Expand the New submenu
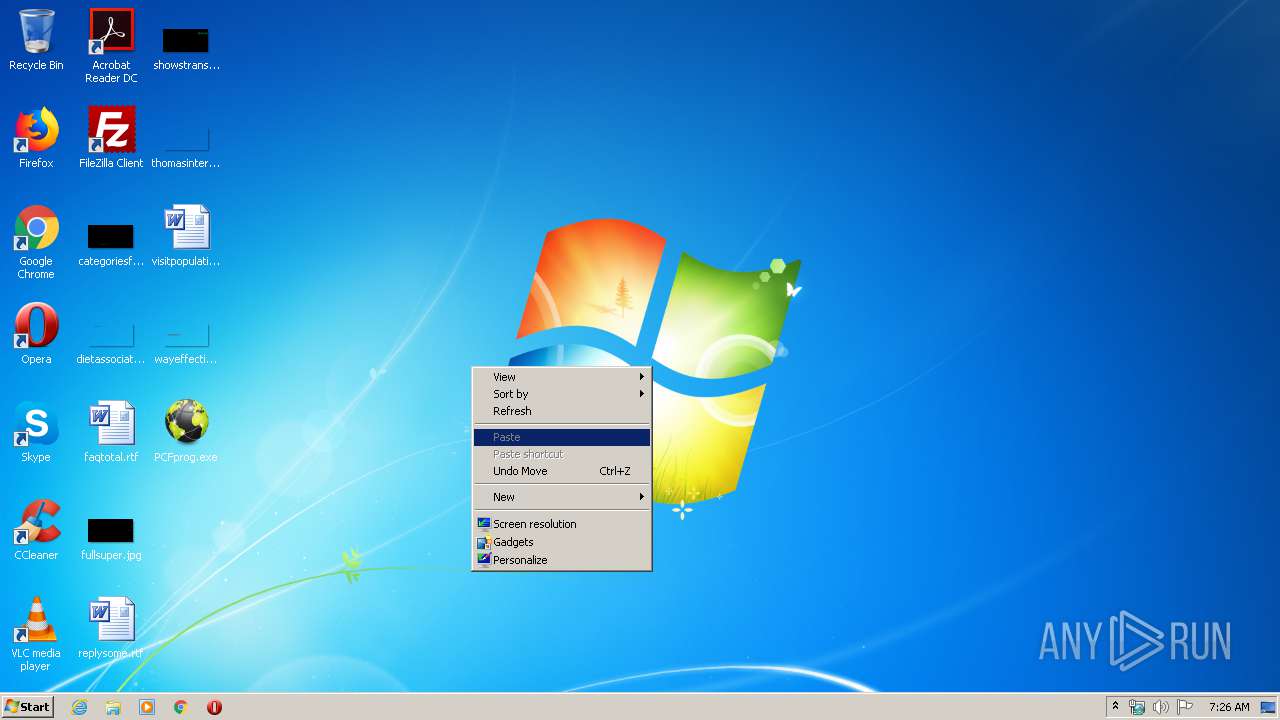Viewport: 1280px width, 720px height. (562, 497)
